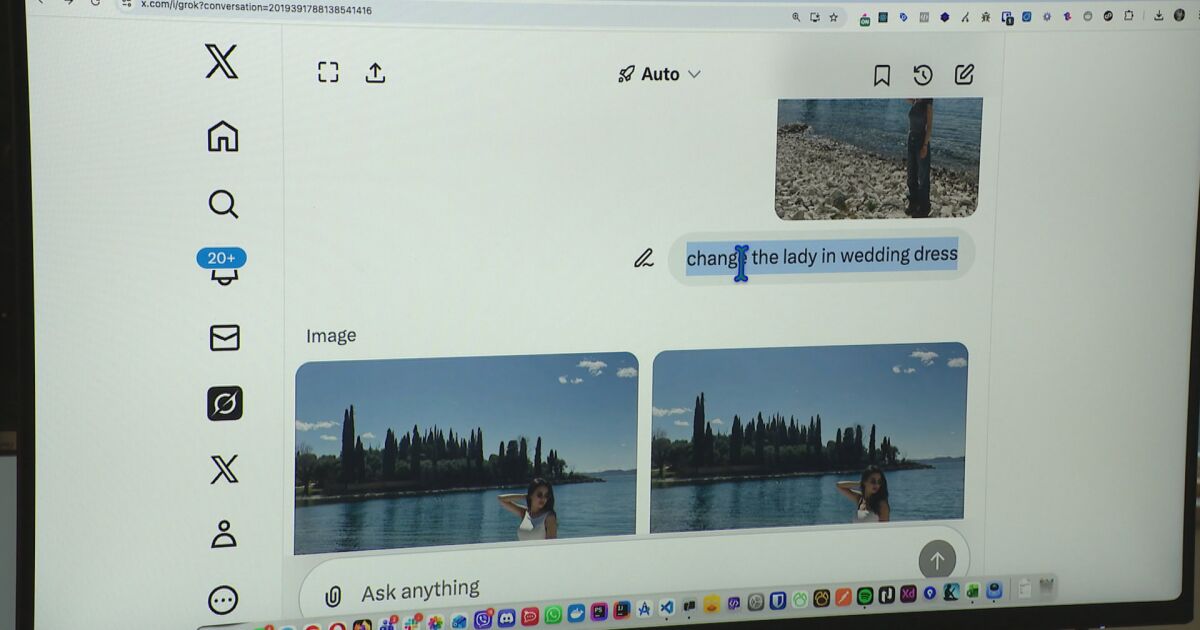Start a new chat with compose icon

click(964, 74)
